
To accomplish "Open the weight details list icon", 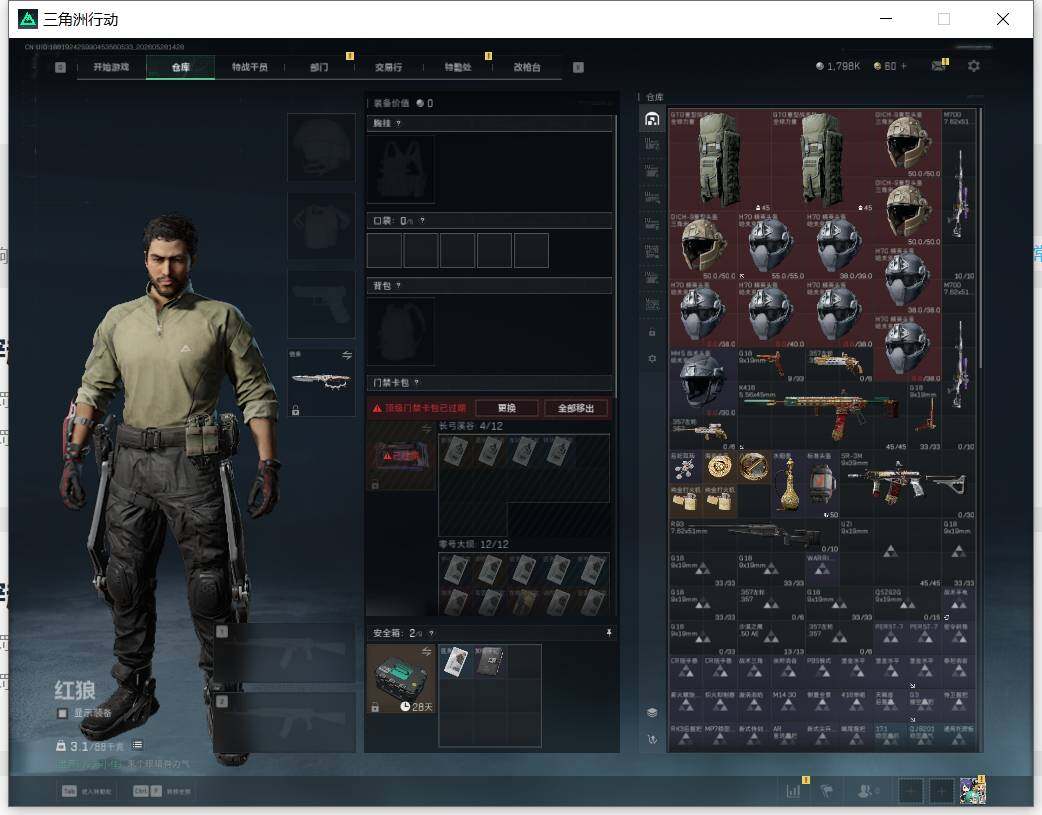I will tap(137, 745).
